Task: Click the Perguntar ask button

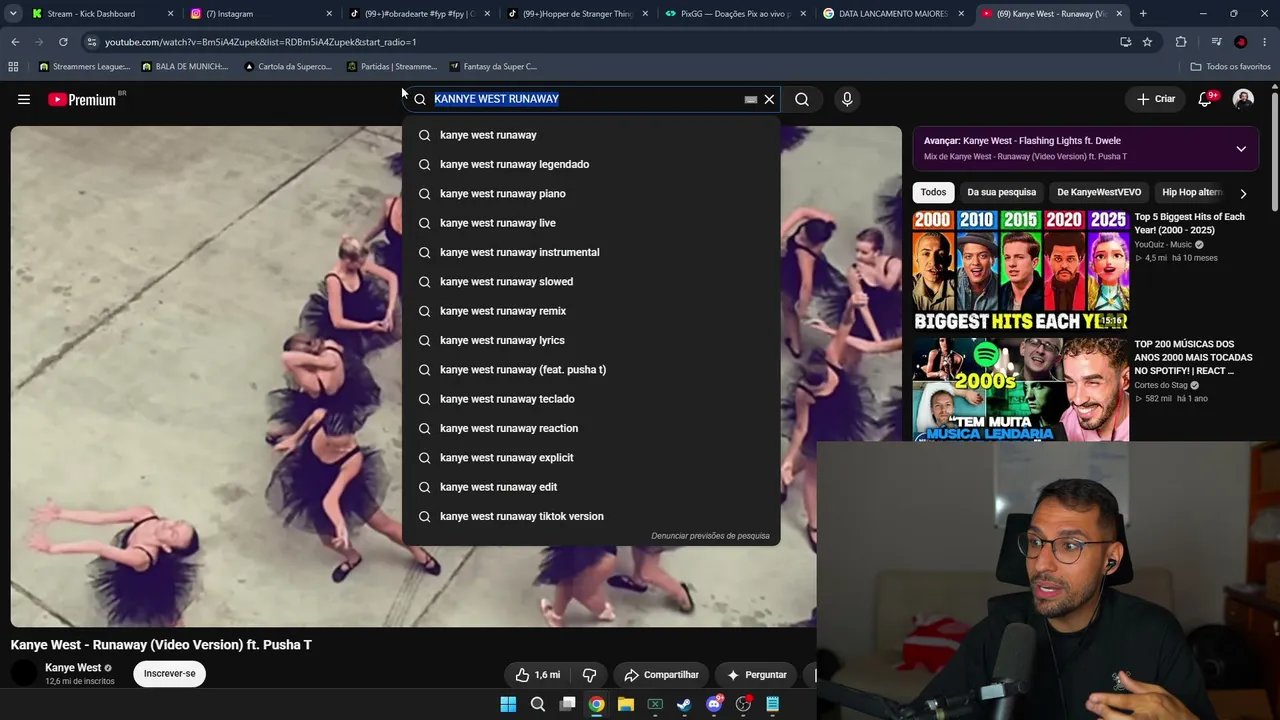Action: (756, 675)
